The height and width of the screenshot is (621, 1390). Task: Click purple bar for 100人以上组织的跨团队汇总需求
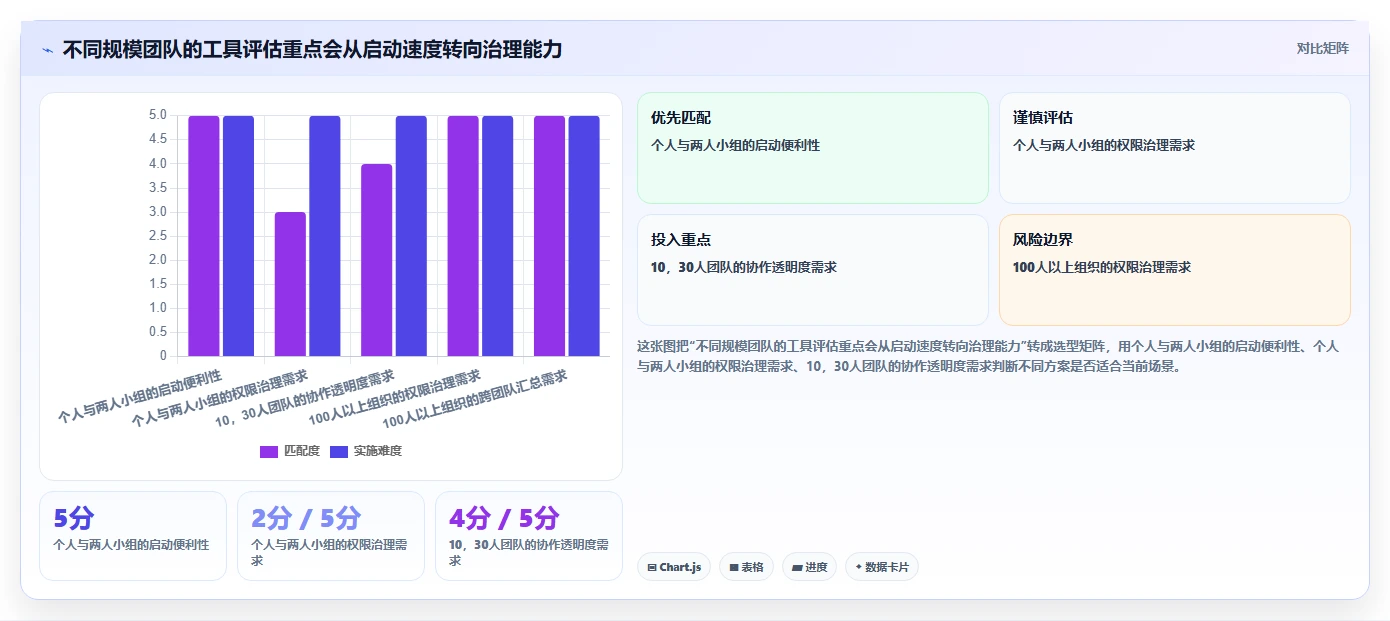(549, 236)
